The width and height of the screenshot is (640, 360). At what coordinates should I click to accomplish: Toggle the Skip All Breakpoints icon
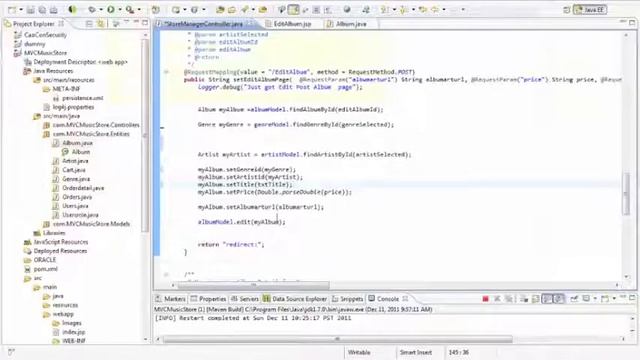[x=73, y=9]
